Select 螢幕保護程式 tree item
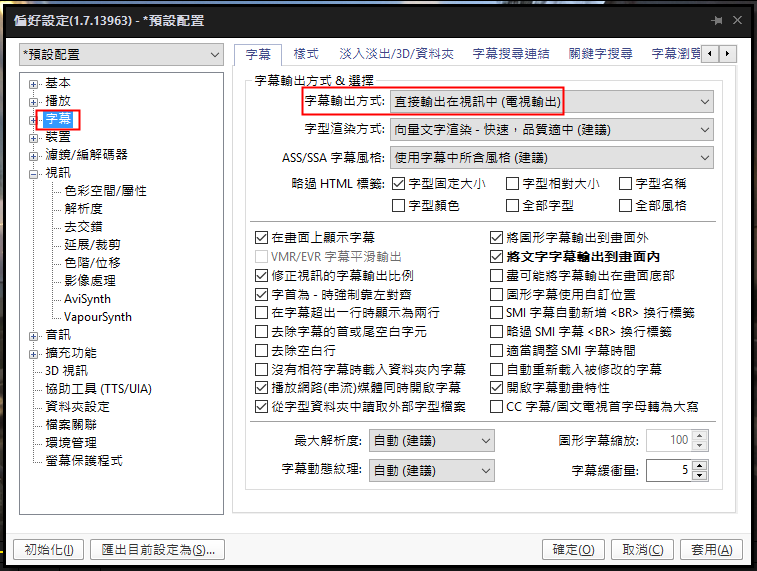The height and width of the screenshot is (571, 757). coord(84,461)
